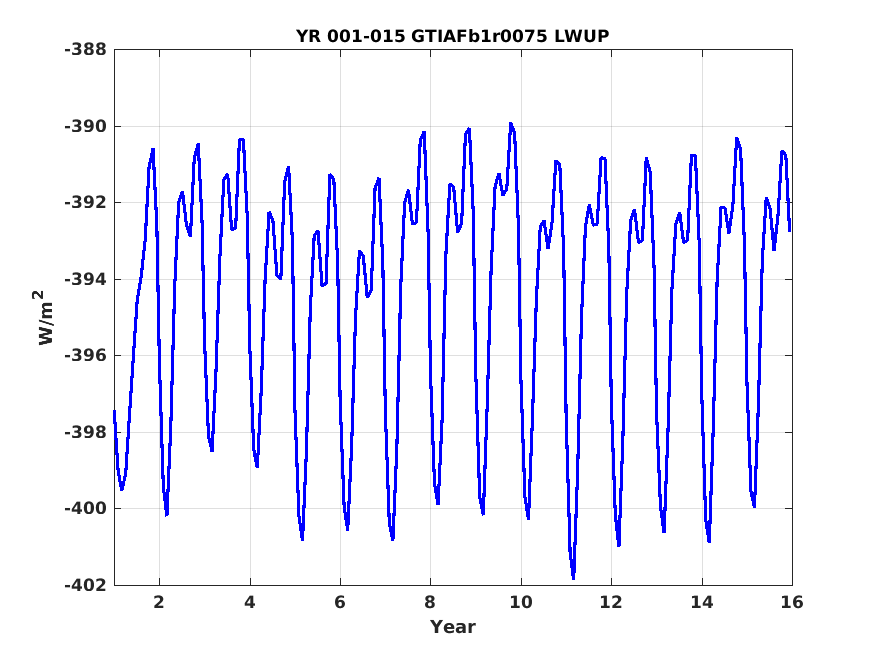Click the y-axis tick label "-394"
This screenshot has width=875, height=656.
(85, 279)
